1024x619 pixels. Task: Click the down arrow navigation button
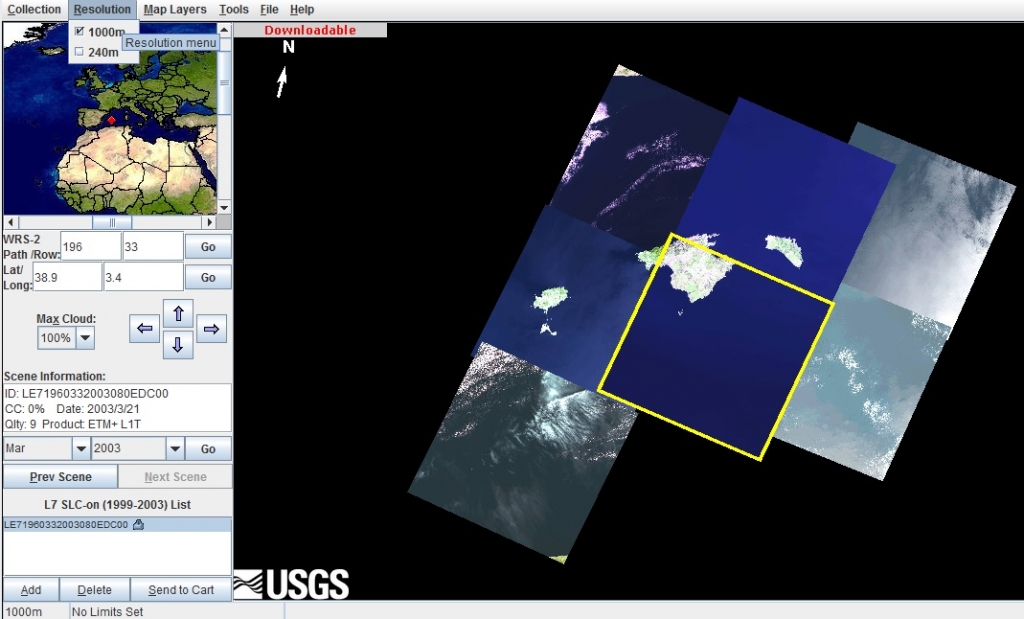[x=177, y=345]
